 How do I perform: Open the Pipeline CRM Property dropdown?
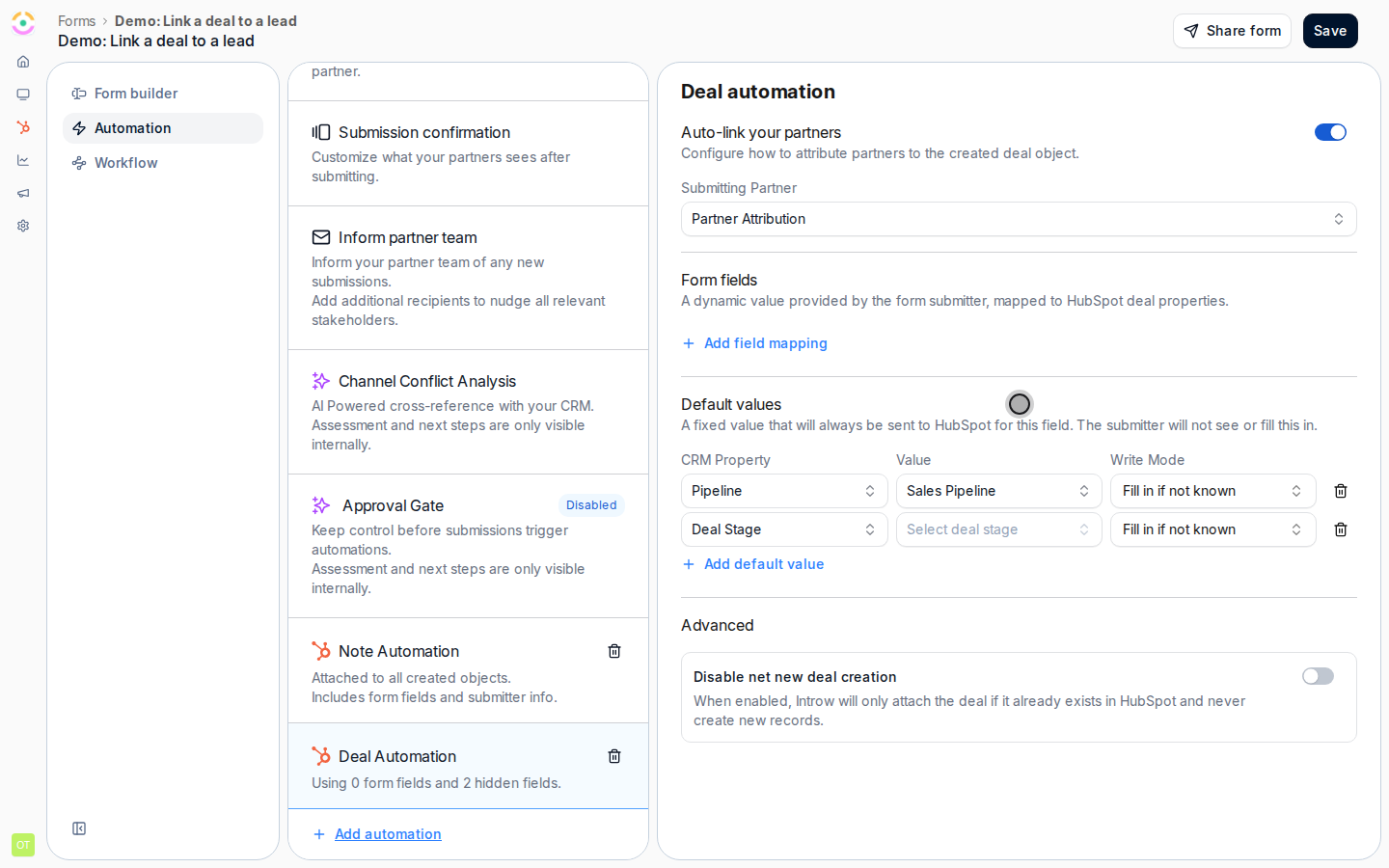pos(784,491)
